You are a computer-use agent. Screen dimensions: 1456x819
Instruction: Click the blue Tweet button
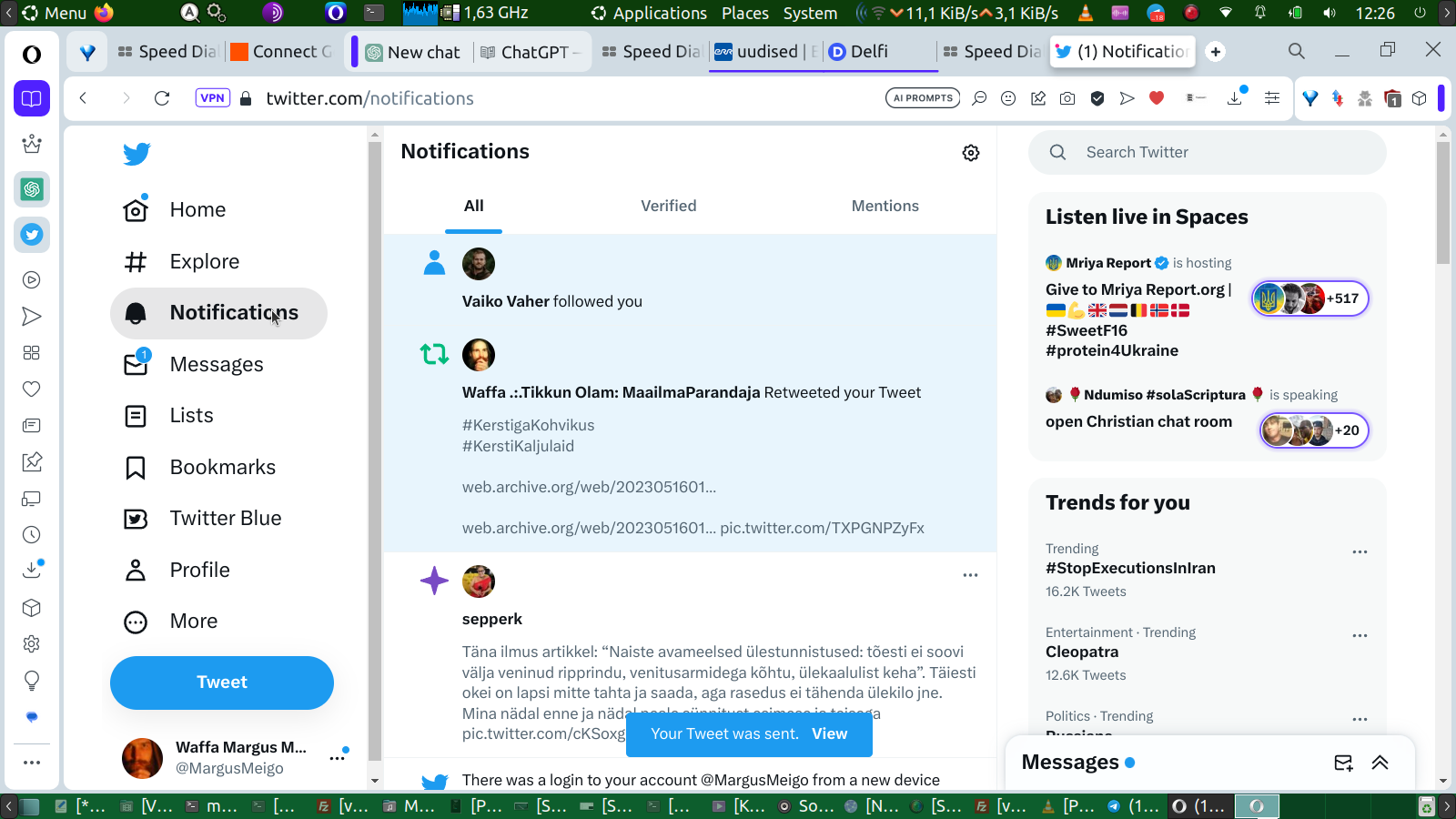(222, 682)
